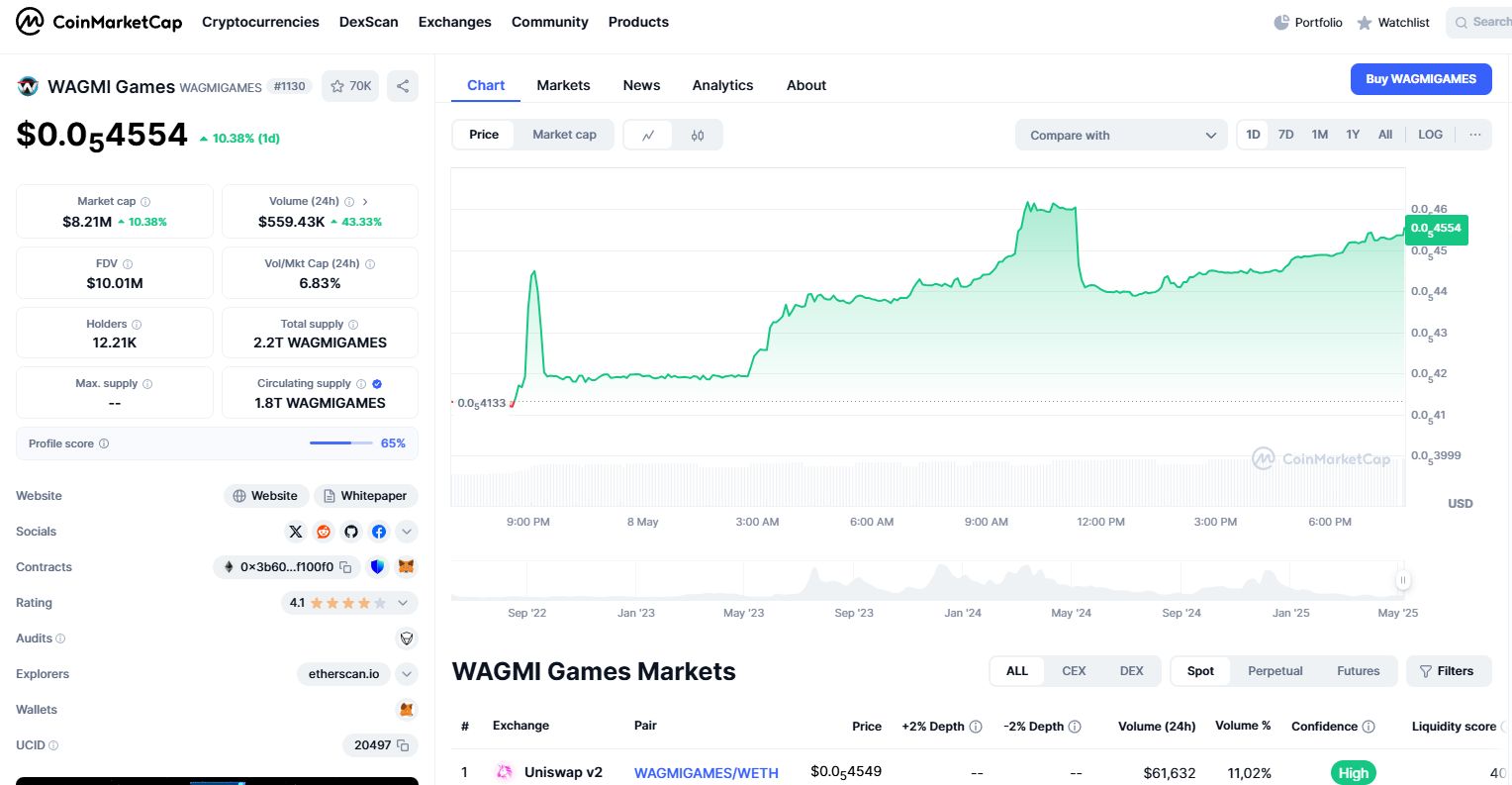Screen dimensions: 1512x785
Task: Select the line chart type icon
Action: (x=648, y=135)
